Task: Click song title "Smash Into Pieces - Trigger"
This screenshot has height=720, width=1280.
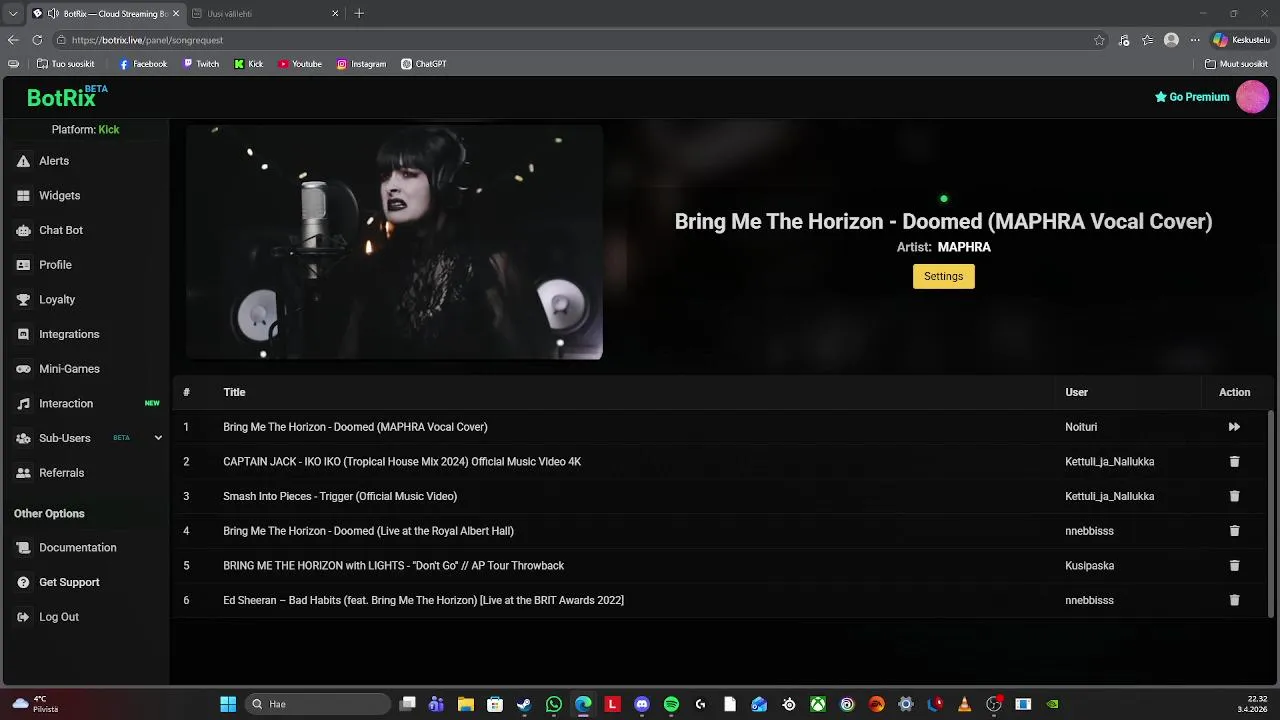Action: coord(340,496)
